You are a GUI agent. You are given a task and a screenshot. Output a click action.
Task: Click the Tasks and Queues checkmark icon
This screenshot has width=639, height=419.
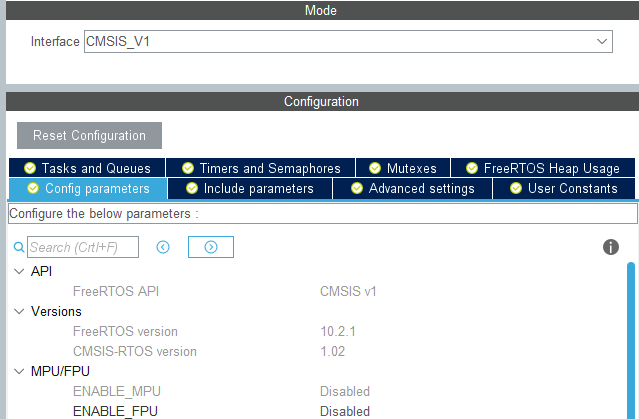[x=30, y=168]
